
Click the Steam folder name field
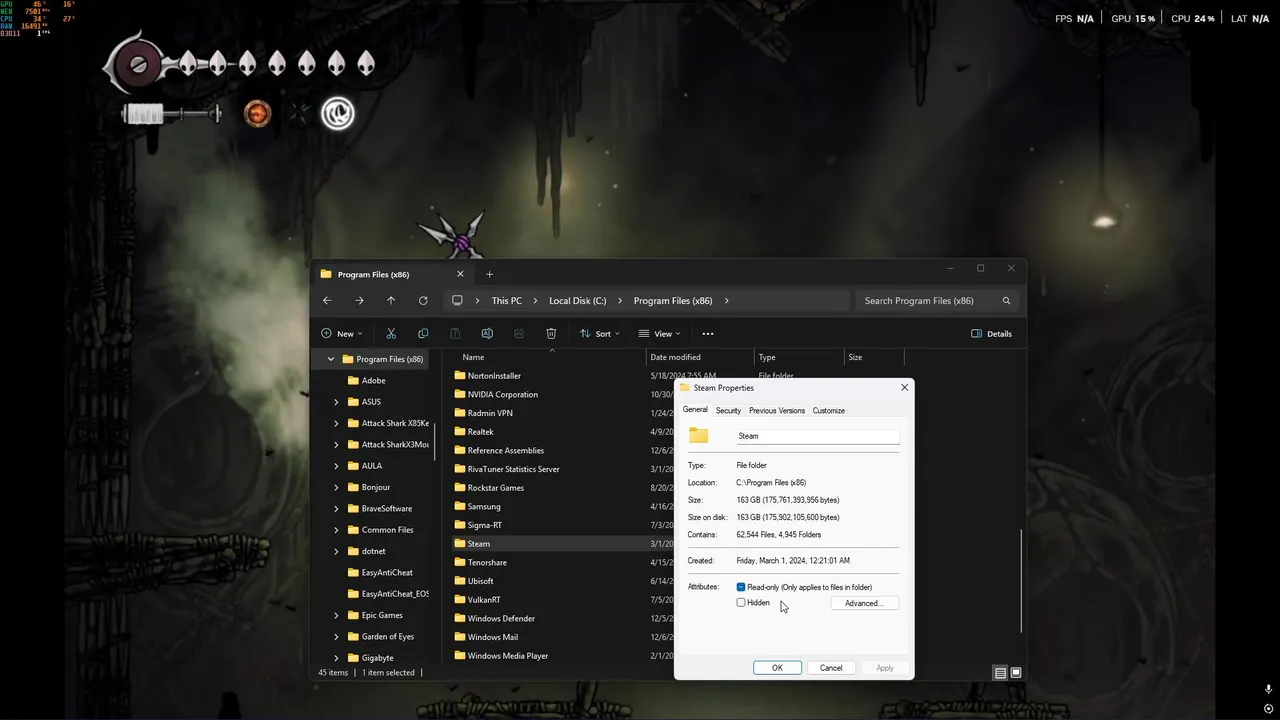(817, 436)
